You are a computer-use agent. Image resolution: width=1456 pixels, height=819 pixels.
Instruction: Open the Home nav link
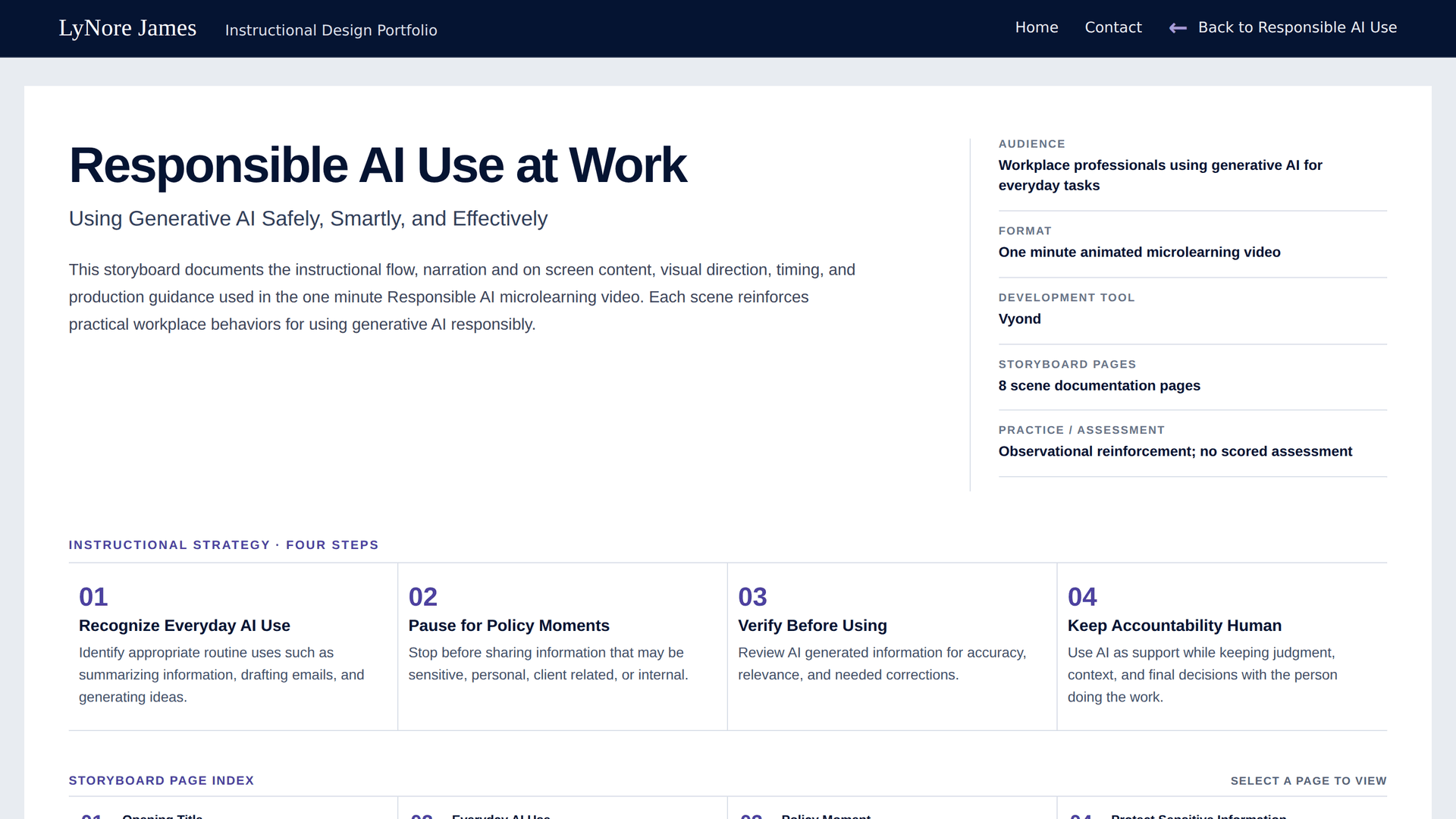[x=1036, y=27]
